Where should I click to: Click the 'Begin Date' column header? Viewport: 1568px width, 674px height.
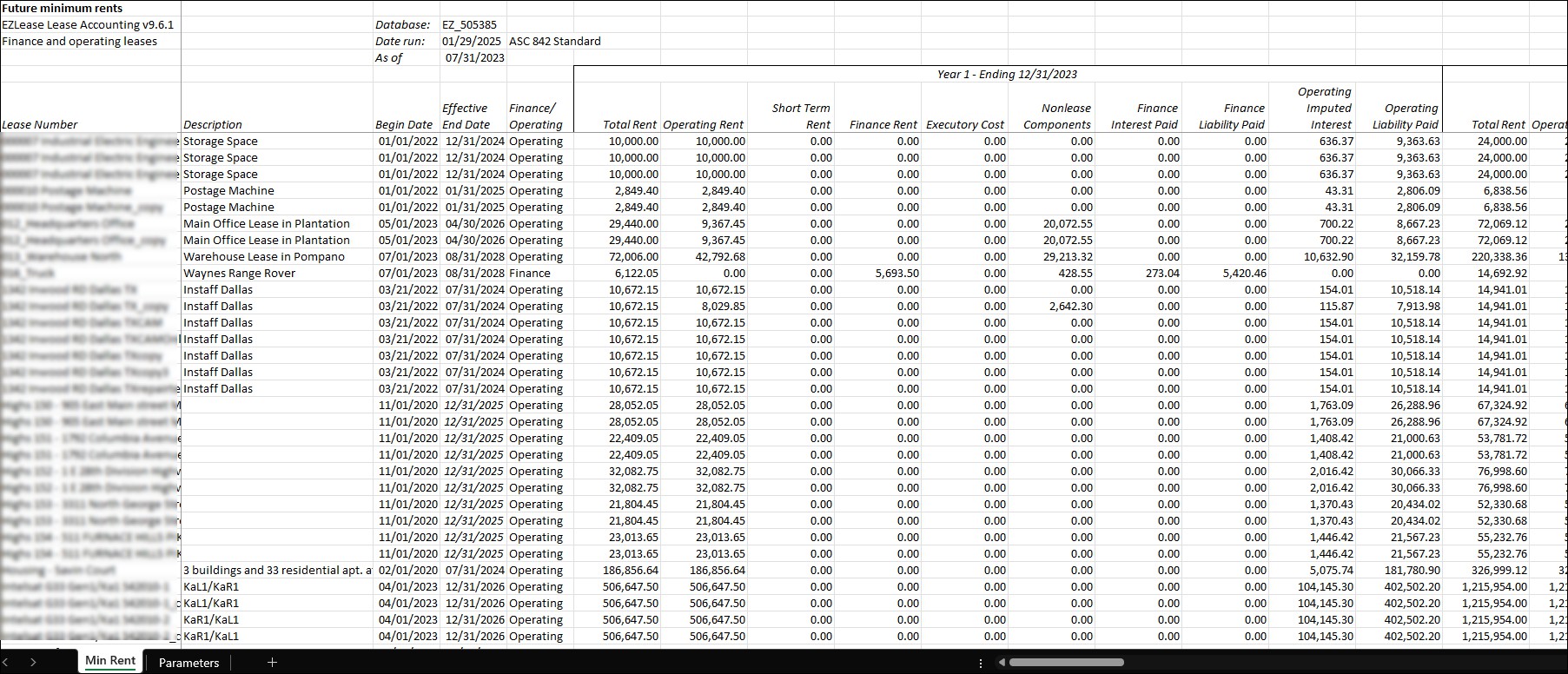404,124
